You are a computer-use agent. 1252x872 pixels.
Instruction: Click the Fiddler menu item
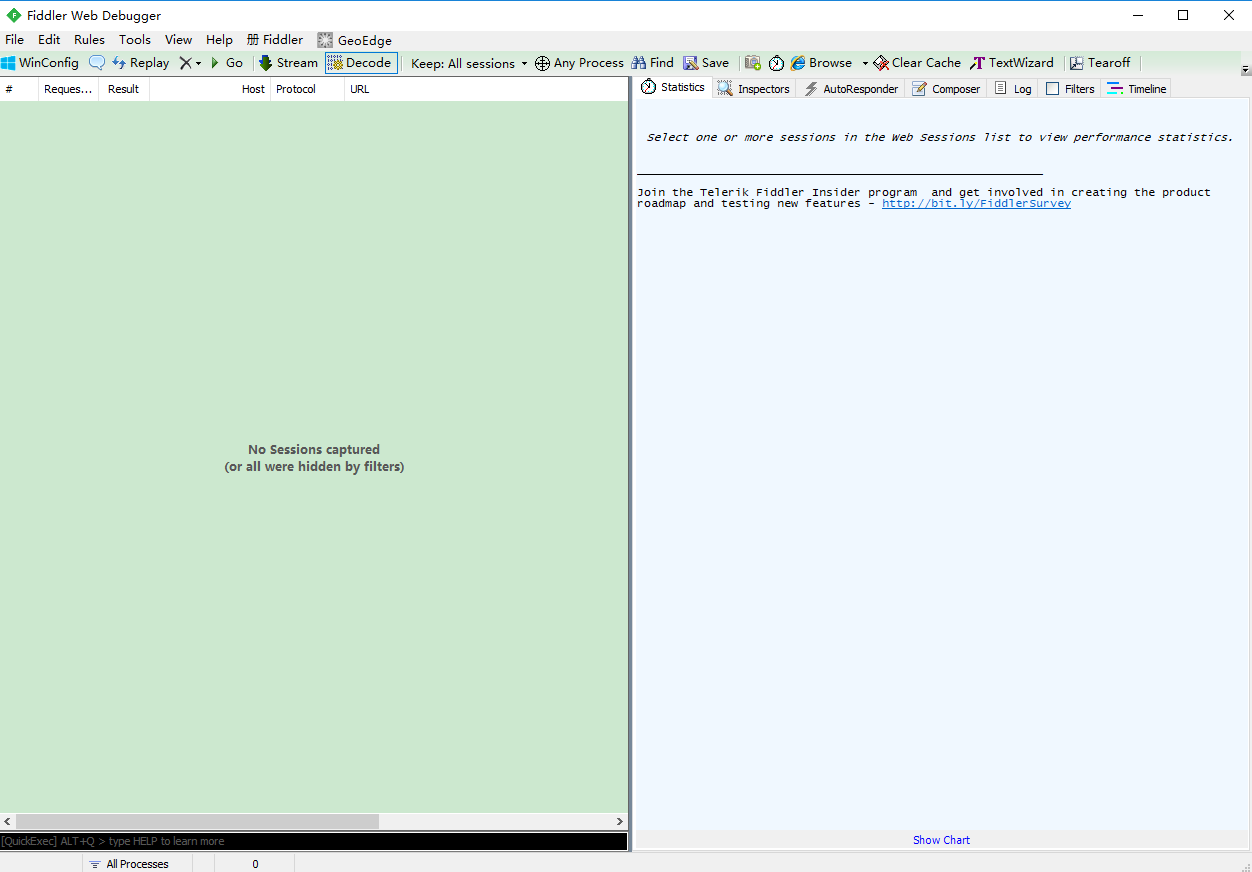tap(275, 40)
